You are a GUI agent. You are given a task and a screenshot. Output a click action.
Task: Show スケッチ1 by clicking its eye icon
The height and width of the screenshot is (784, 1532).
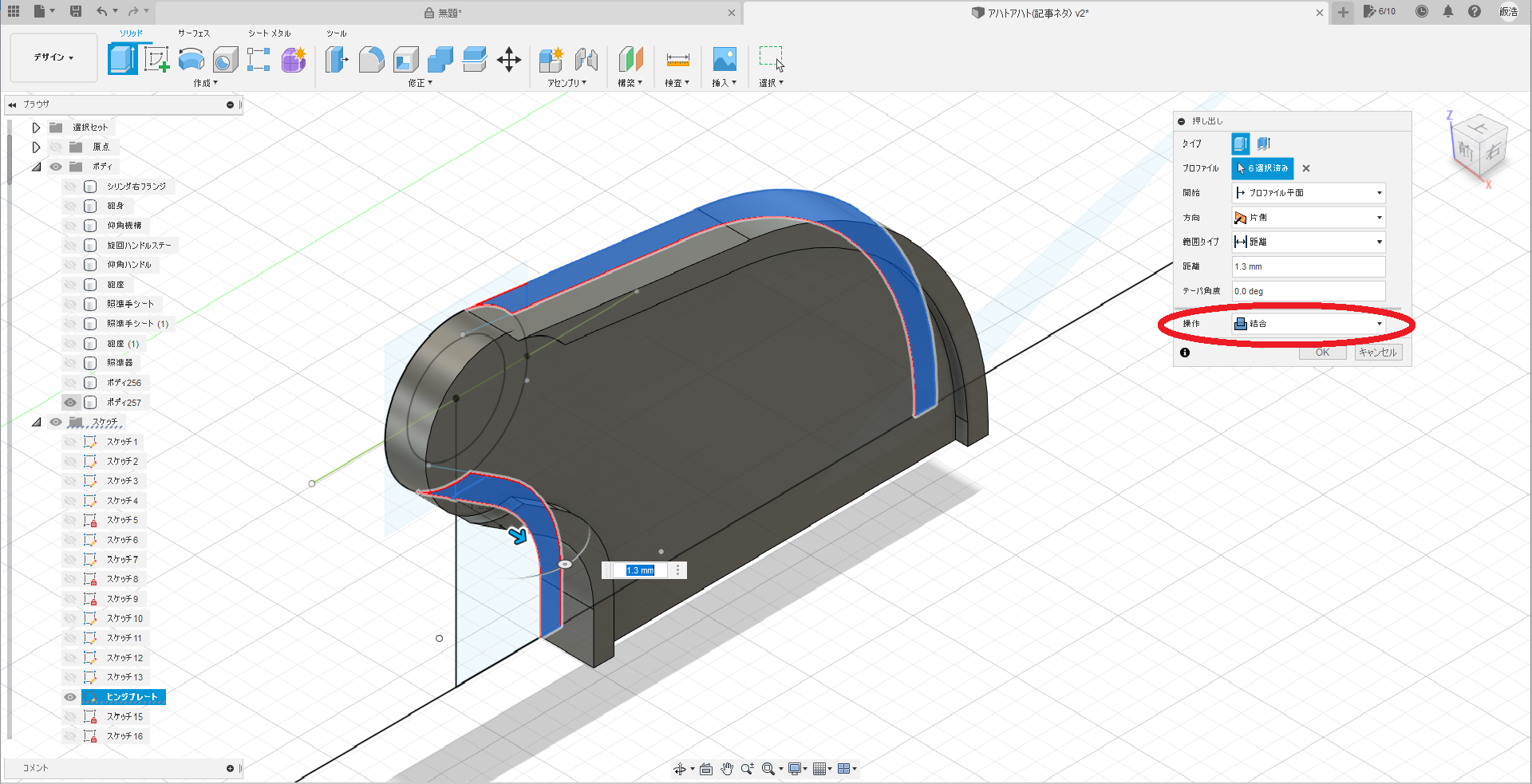[70, 441]
